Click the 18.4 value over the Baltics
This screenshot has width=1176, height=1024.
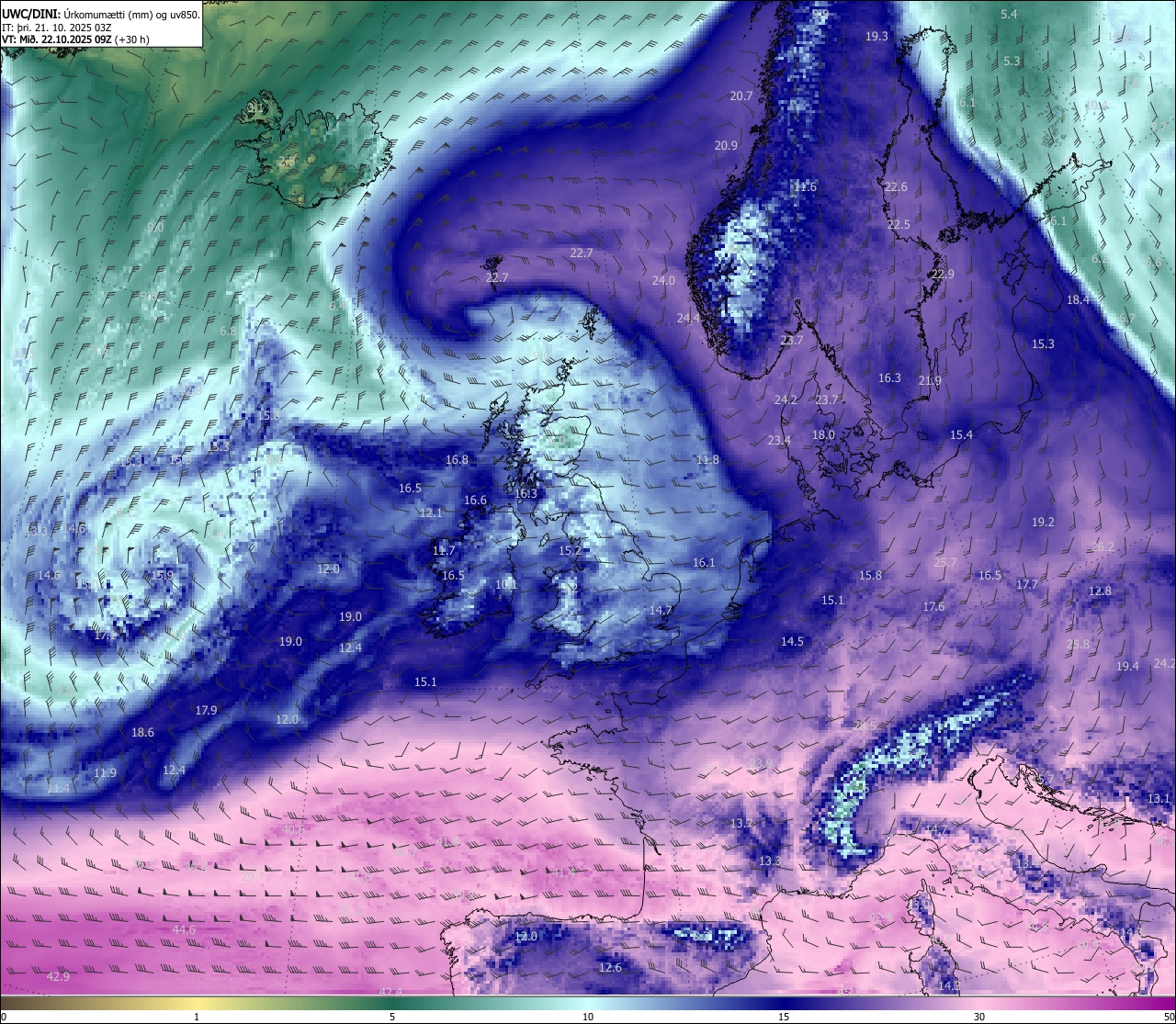pos(1078,299)
